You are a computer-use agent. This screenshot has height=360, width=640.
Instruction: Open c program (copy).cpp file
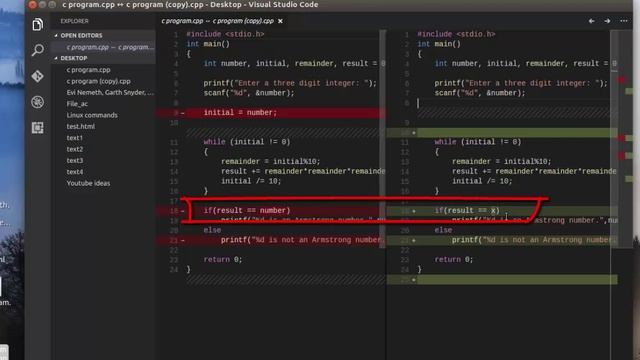coord(98,81)
